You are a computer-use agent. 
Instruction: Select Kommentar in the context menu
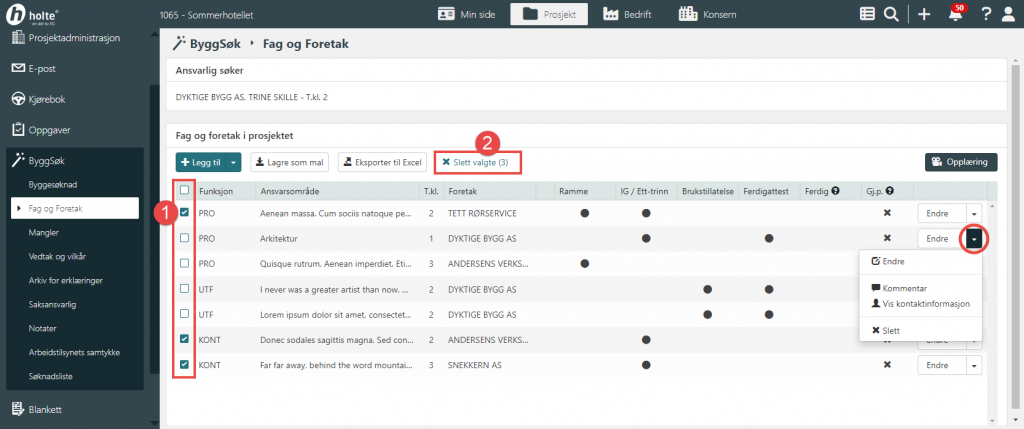click(x=899, y=288)
